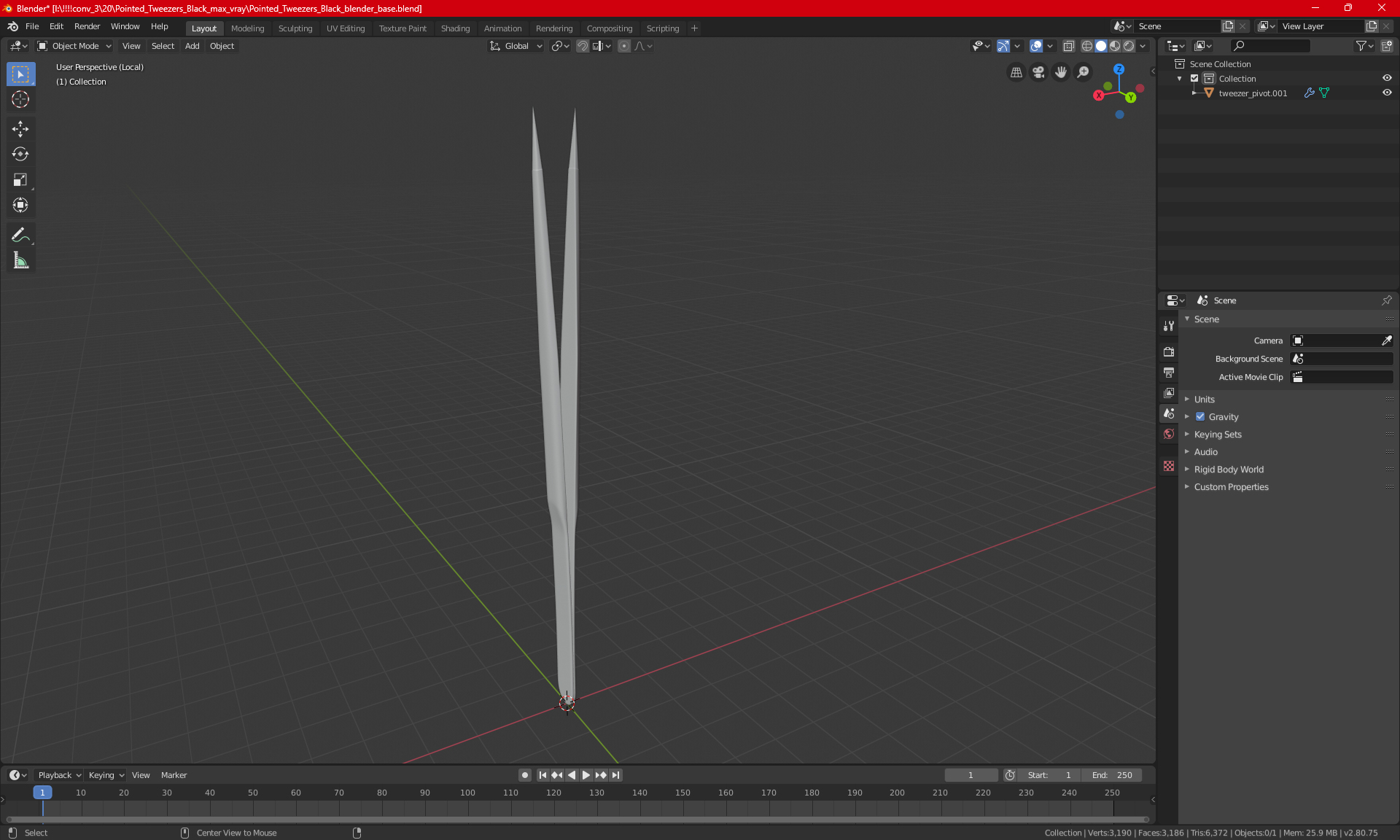Viewport: 1400px width, 840px height.
Task: Open the Render menu
Action: pyautogui.click(x=87, y=26)
